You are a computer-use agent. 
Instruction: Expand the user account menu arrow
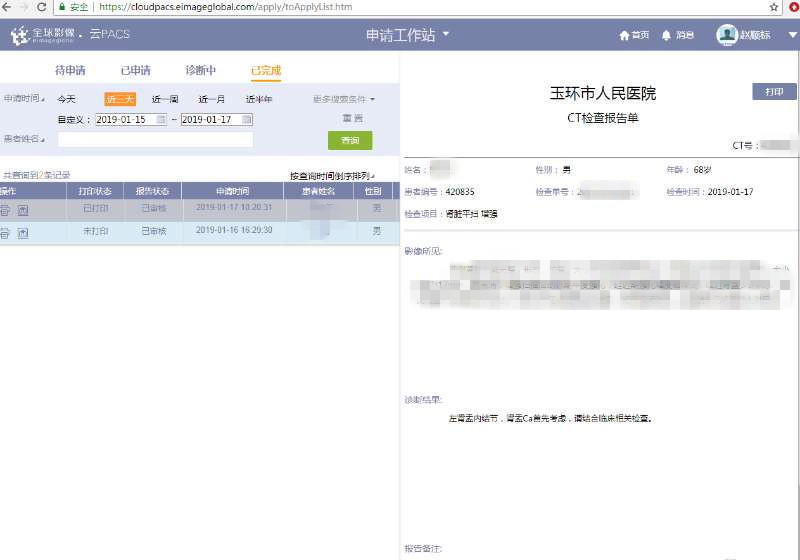click(793, 35)
